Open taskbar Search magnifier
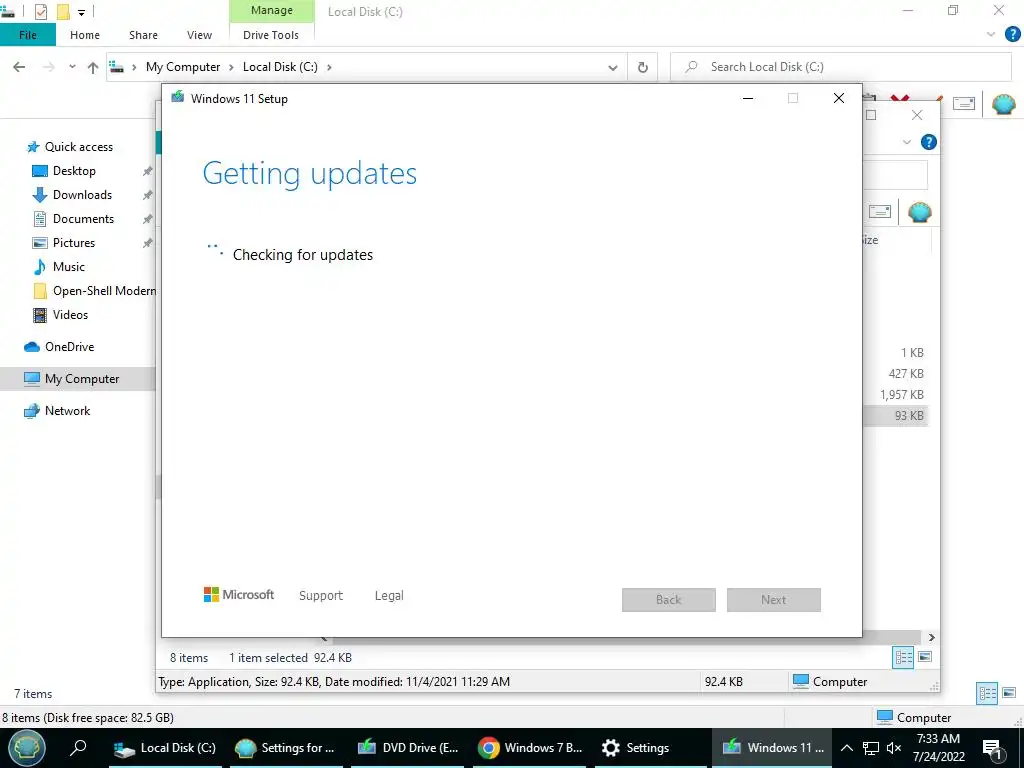The image size is (1024, 768). [x=78, y=748]
